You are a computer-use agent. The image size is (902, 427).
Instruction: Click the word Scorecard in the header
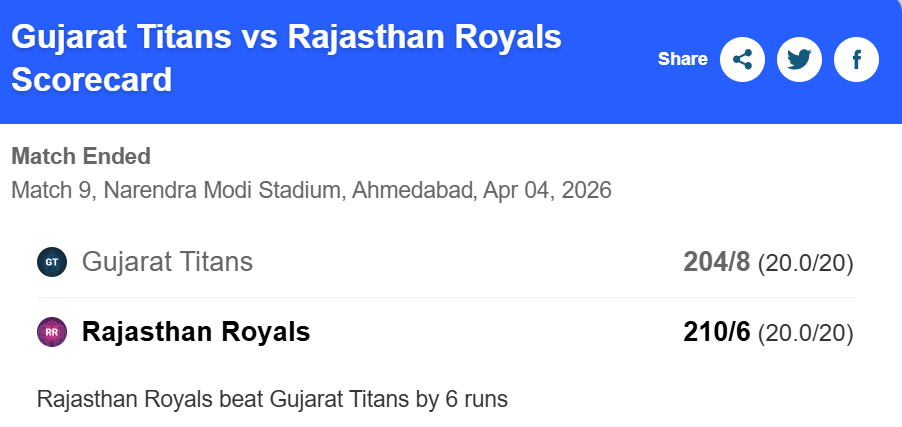click(x=92, y=79)
